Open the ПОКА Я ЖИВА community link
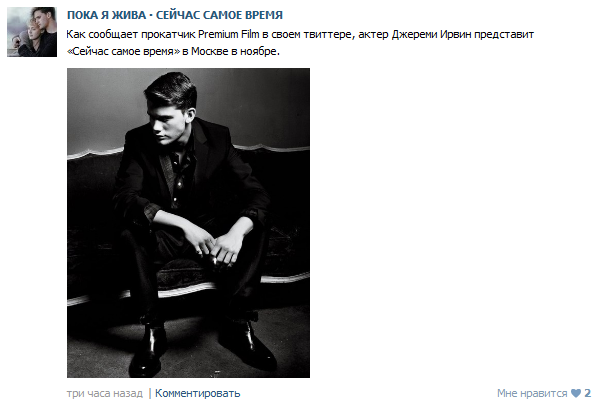The width and height of the screenshot is (602, 408). click(x=106, y=15)
